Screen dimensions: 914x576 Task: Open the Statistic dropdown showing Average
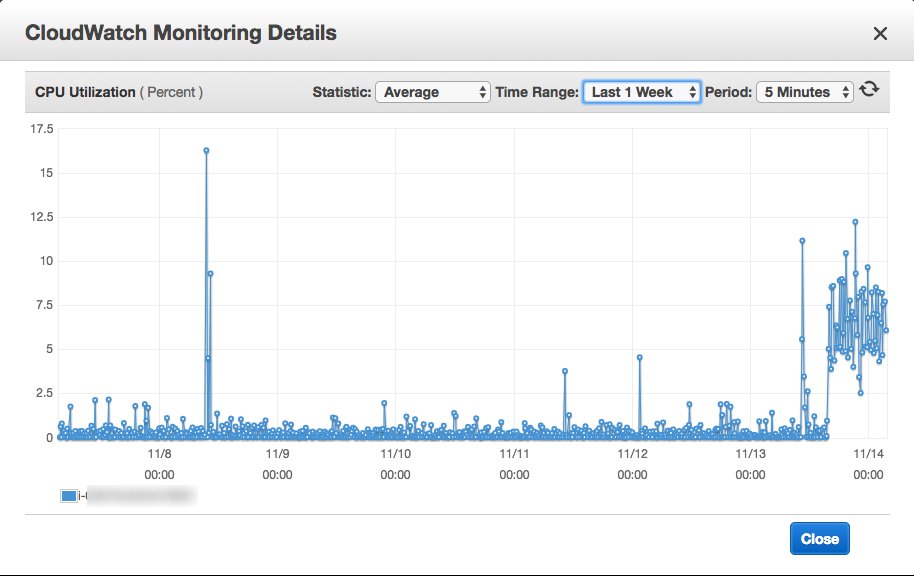pyautogui.click(x=432, y=92)
